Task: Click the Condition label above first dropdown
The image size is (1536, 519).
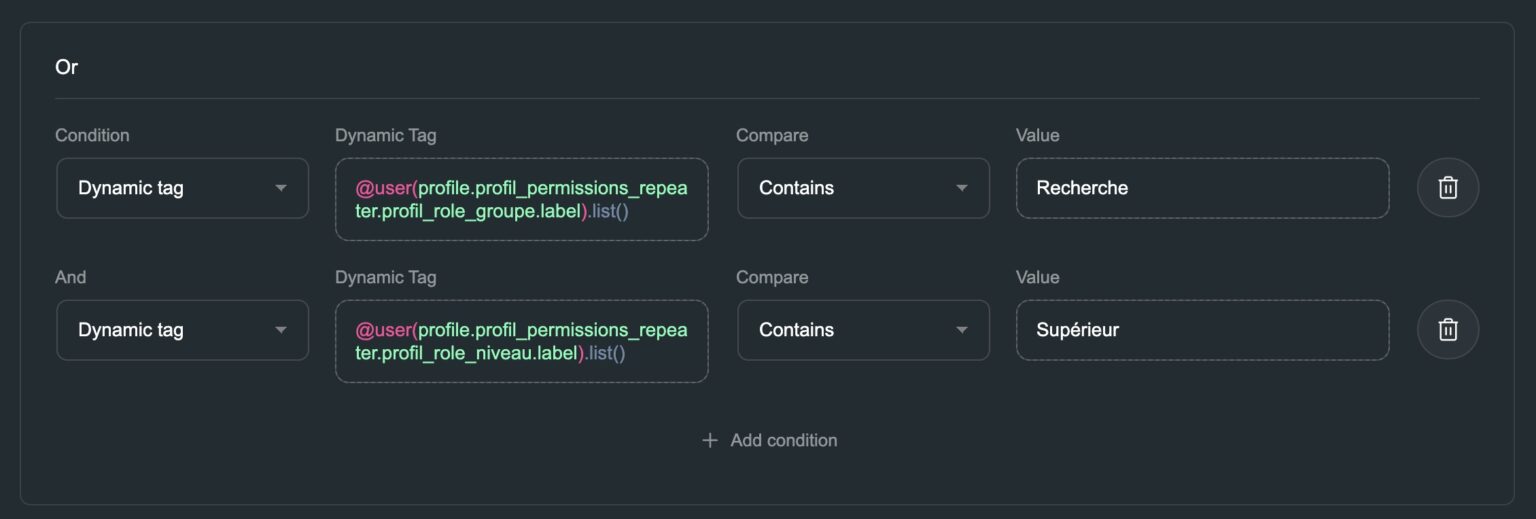Action: 92,135
